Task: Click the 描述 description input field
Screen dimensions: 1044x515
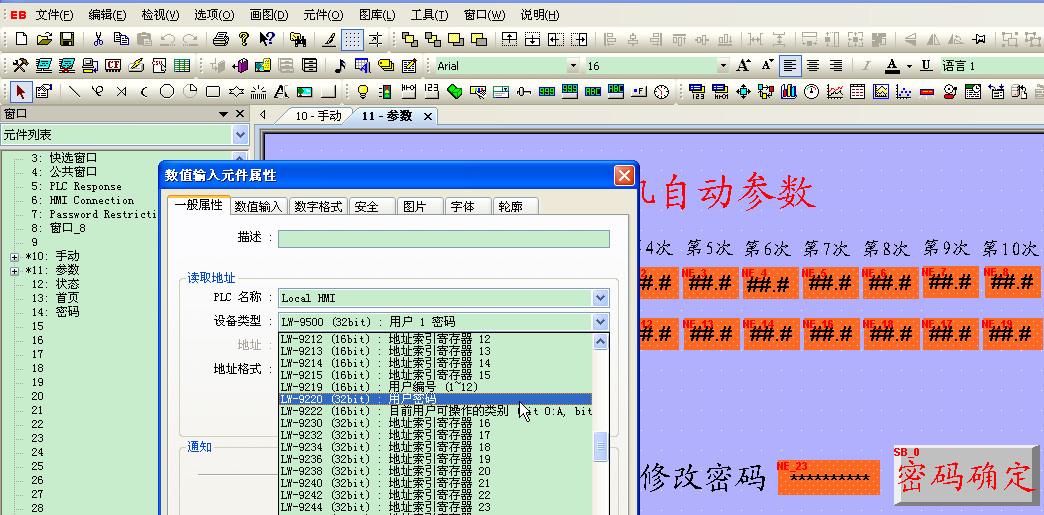Action: [443, 238]
